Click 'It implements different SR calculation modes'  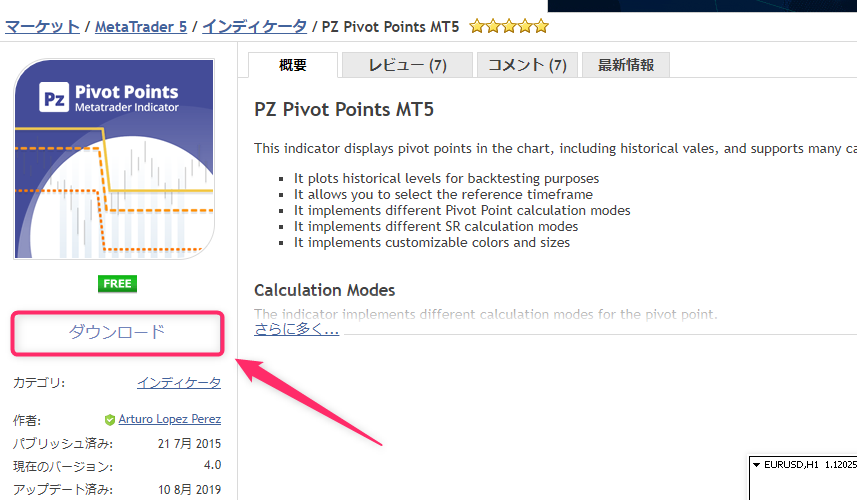436,226
